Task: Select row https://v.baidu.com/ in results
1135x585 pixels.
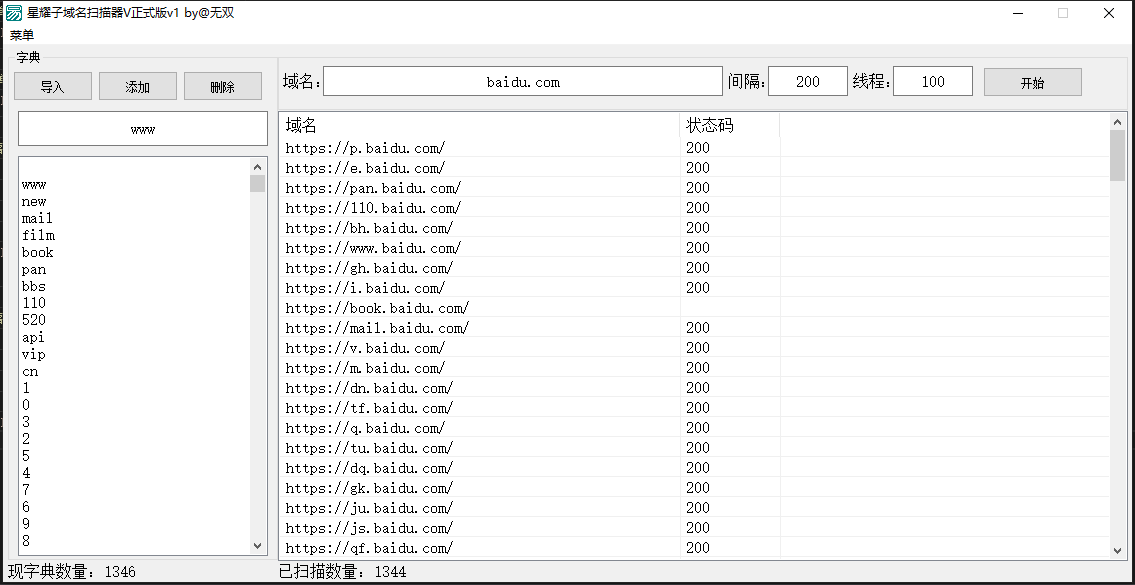Action: pyautogui.click(x=694, y=348)
